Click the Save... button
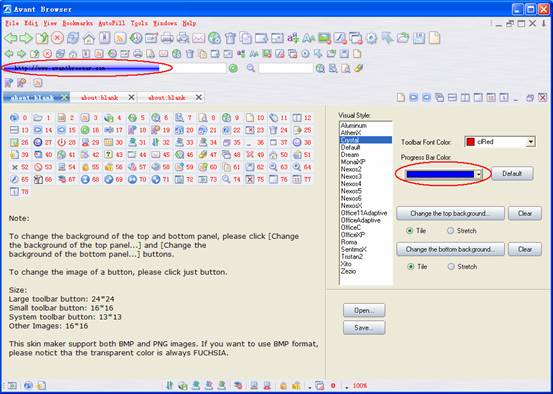The width and height of the screenshot is (553, 394). 364,328
